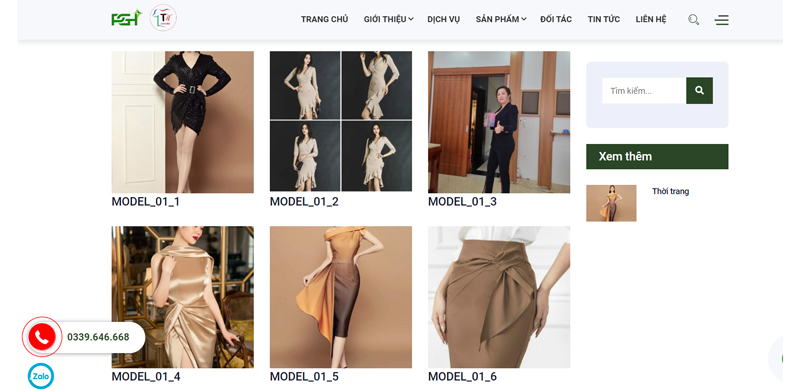800x390 pixels.
Task: Click the orange-brown draped dress photo
Action: pyautogui.click(x=341, y=297)
